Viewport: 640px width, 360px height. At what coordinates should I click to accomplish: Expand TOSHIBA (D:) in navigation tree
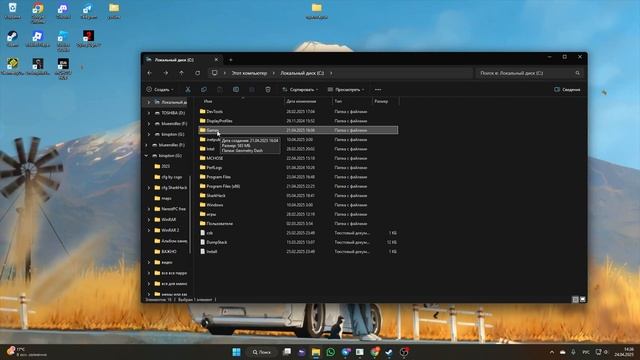pyautogui.click(x=149, y=113)
